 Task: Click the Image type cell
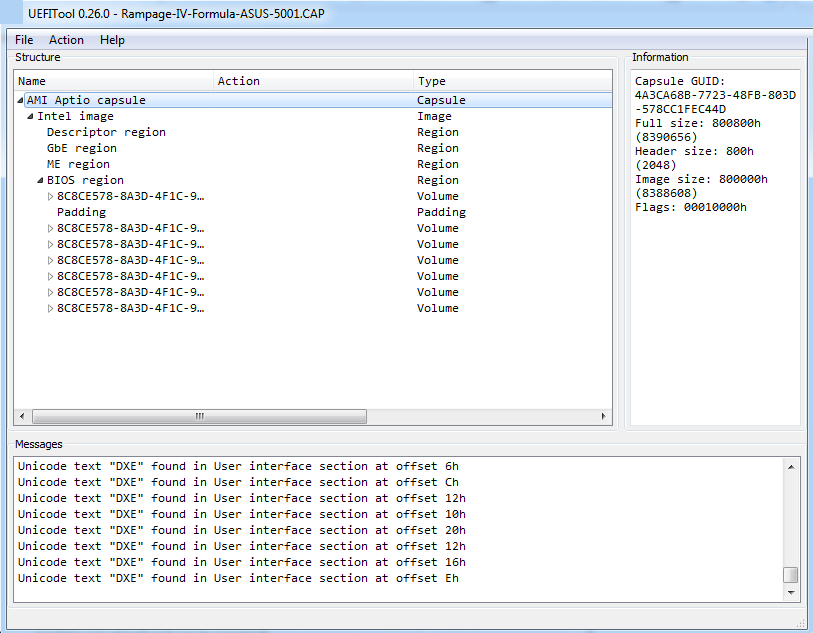click(x=434, y=116)
